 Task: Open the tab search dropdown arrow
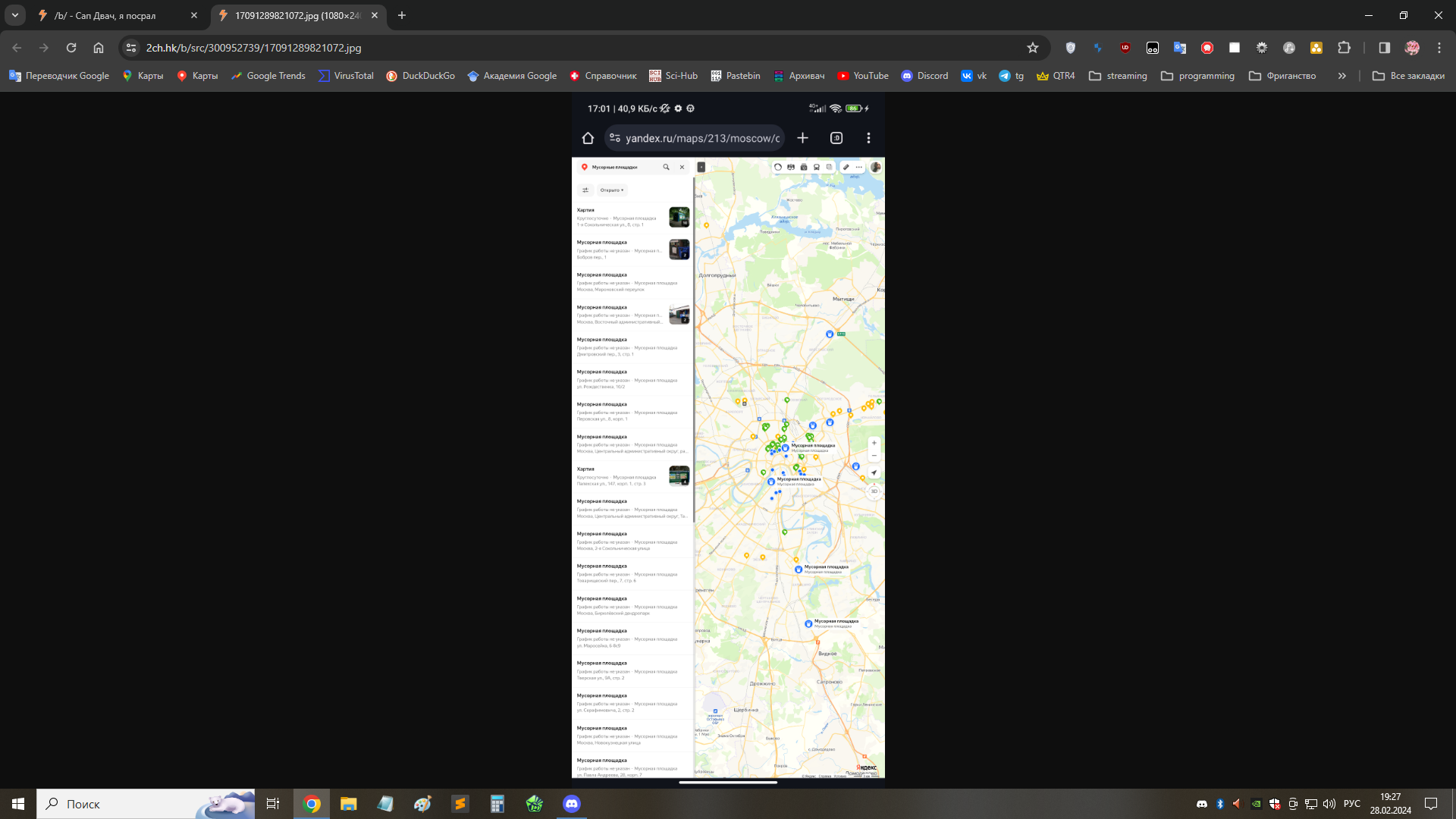coord(15,15)
